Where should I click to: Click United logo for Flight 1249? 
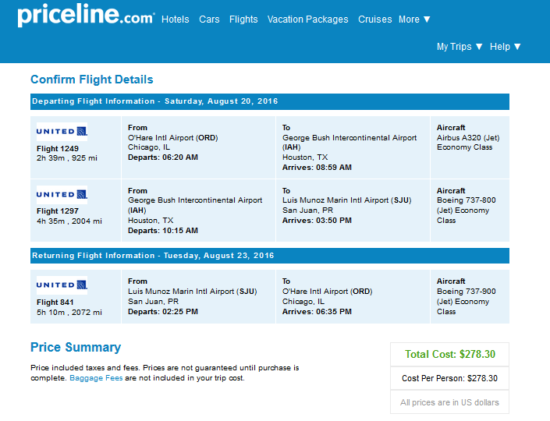coord(62,131)
